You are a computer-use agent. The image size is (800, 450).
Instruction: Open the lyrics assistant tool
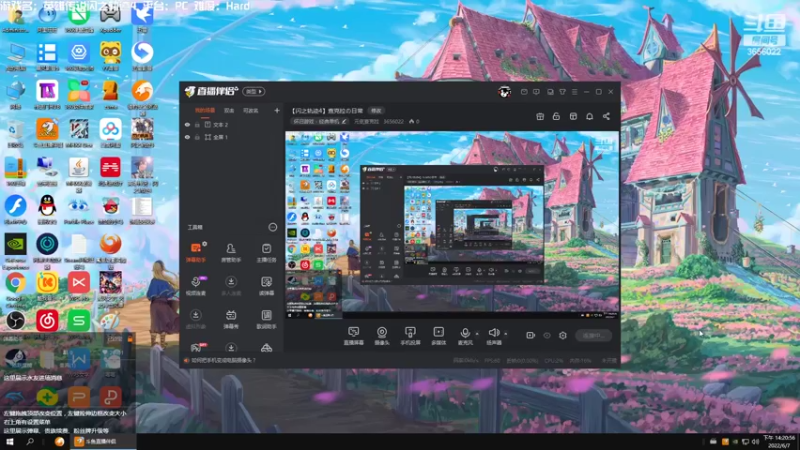pyautogui.click(x=266, y=319)
